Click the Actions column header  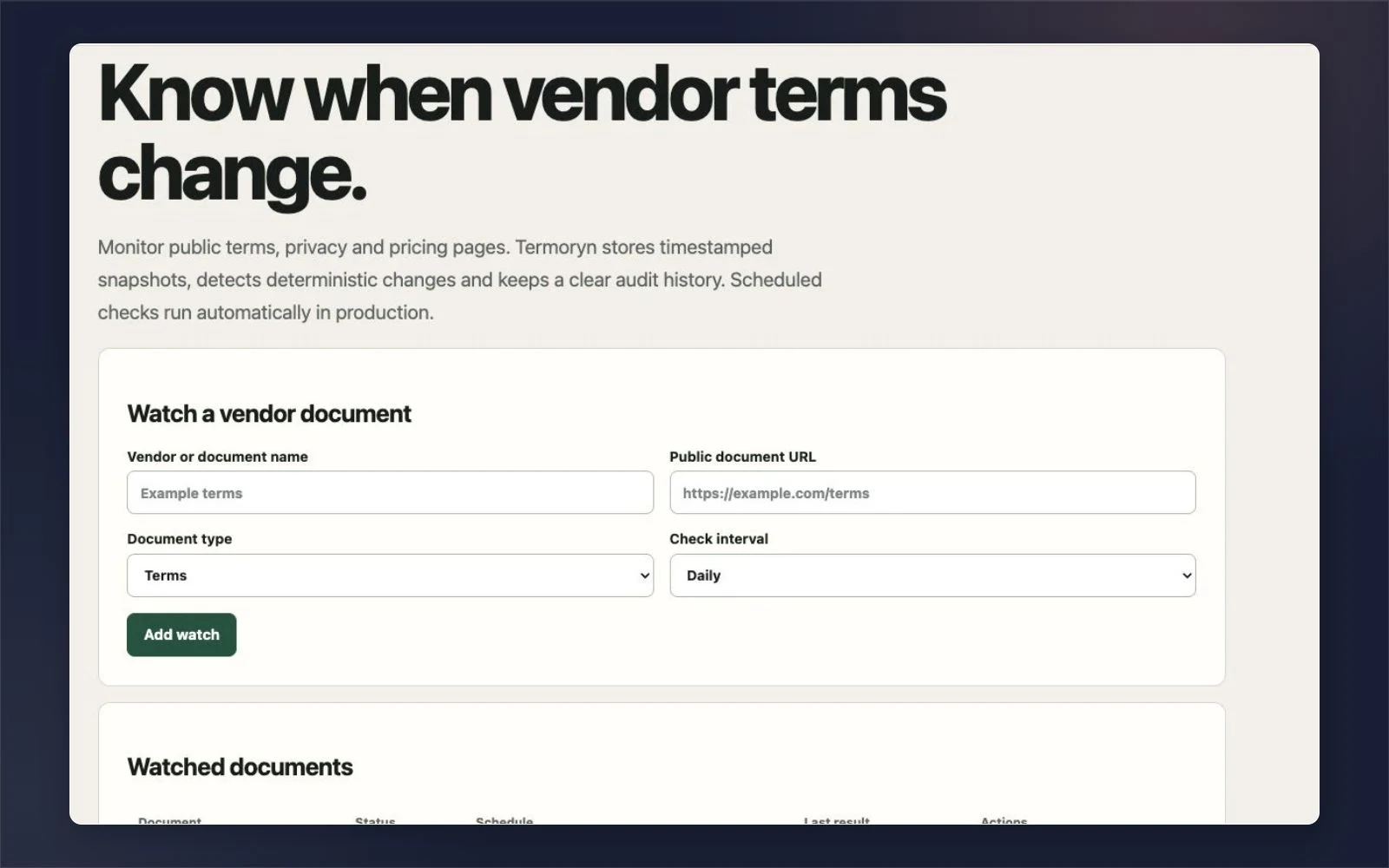[x=1004, y=819]
